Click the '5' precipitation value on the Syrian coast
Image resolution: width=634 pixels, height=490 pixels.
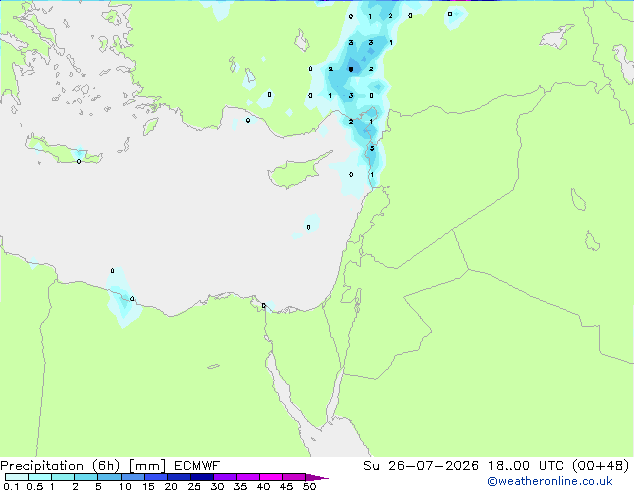(x=372, y=148)
